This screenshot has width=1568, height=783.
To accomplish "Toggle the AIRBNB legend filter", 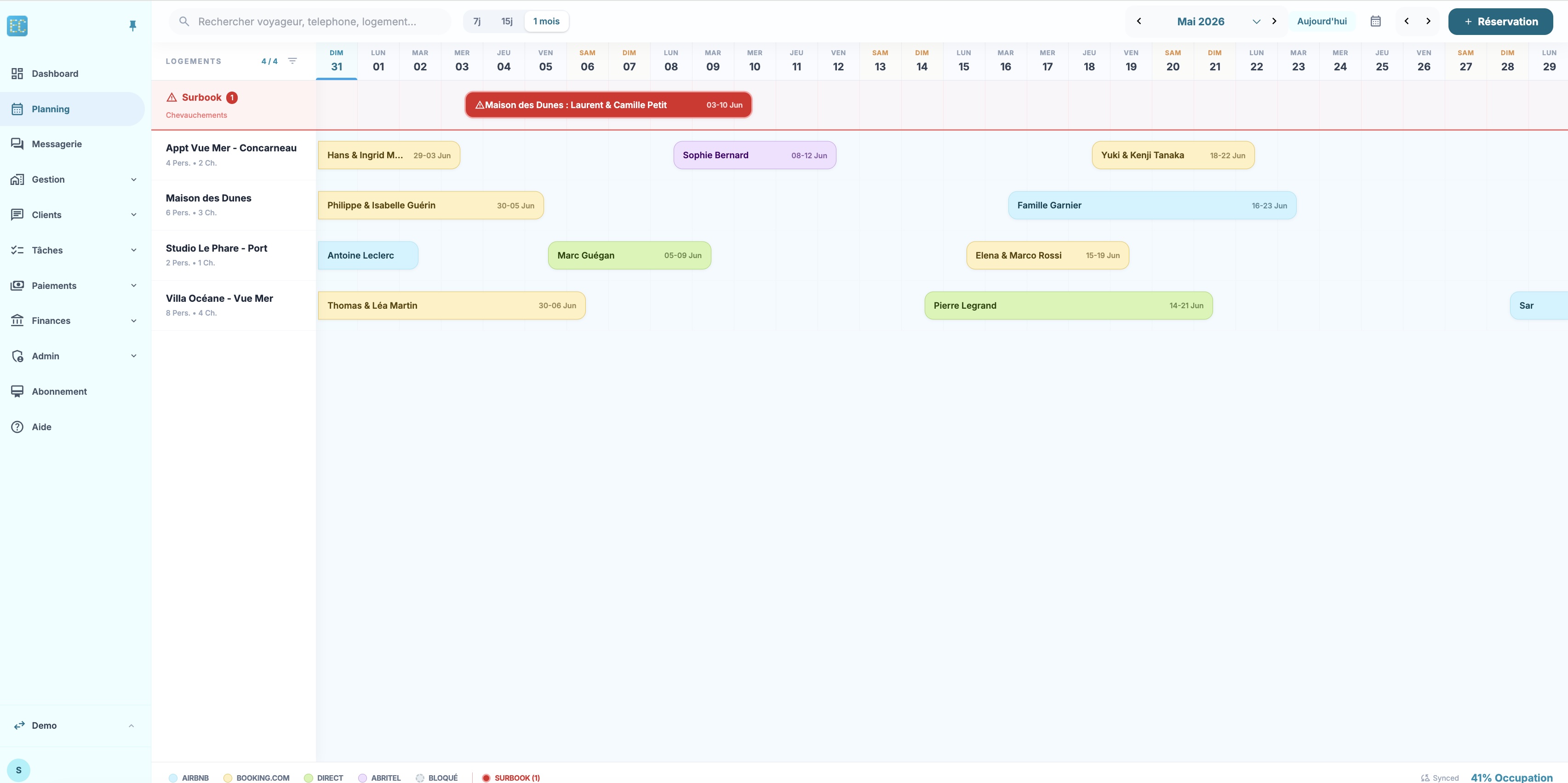I will point(189,777).
